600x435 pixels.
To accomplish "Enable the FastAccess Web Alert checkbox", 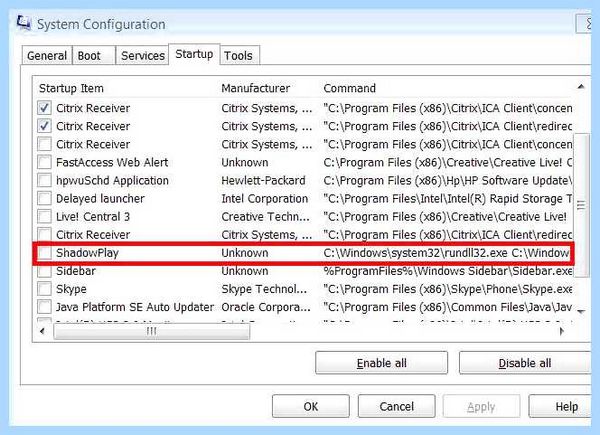I will pos(44,162).
